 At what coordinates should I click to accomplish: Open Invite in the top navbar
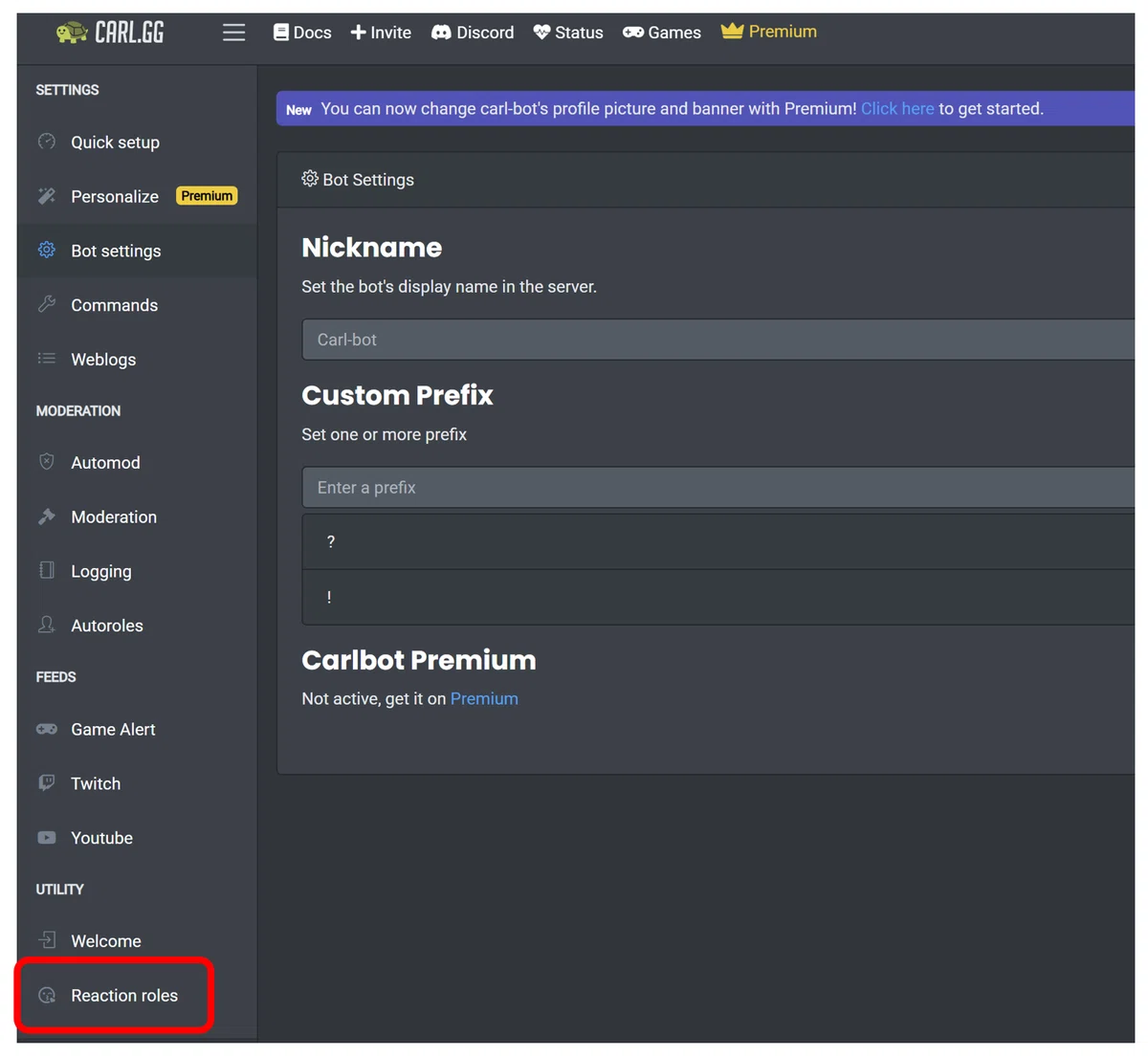381,33
